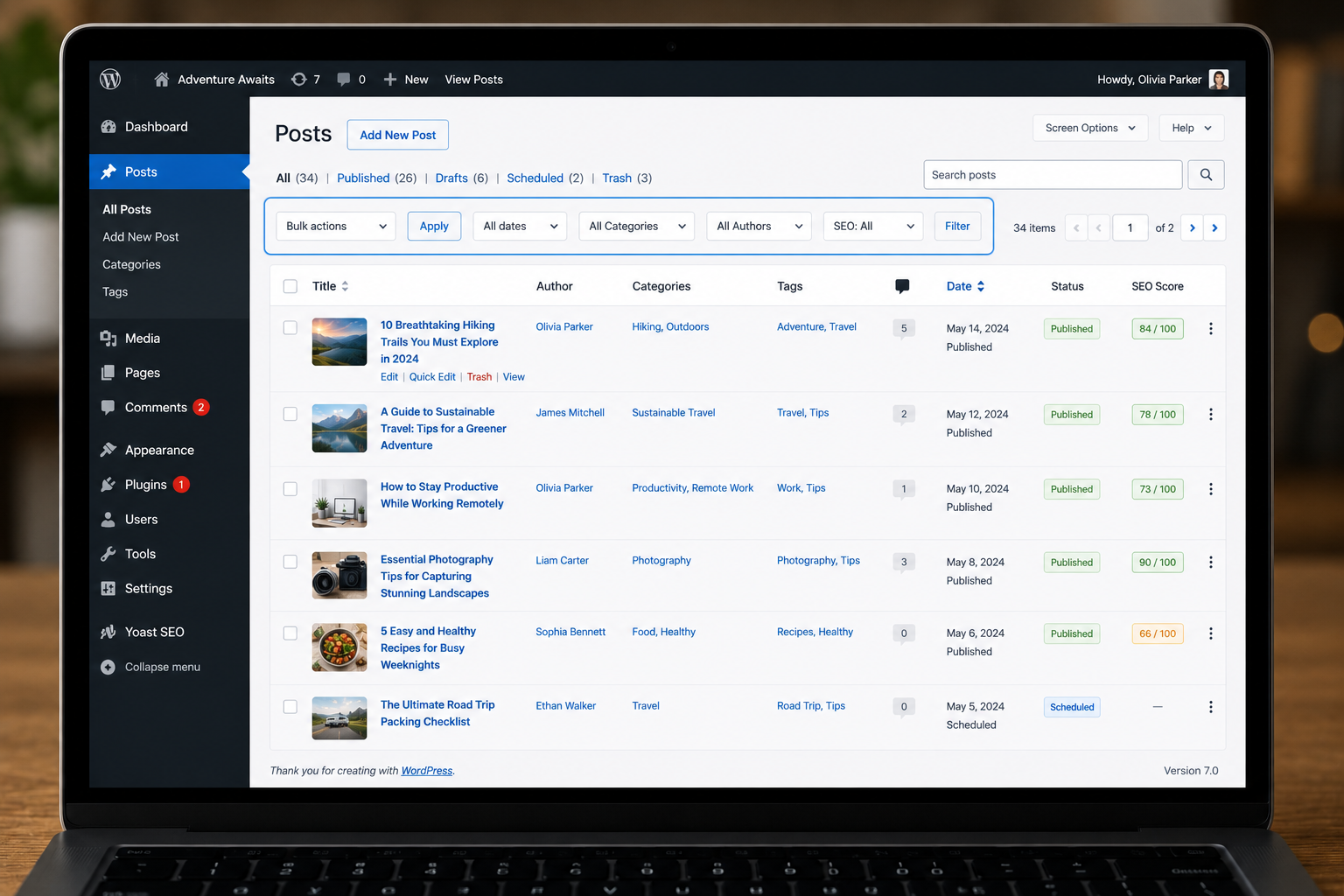1344x896 pixels.
Task: Open the WordPress footer link
Action: click(x=427, y=771)
